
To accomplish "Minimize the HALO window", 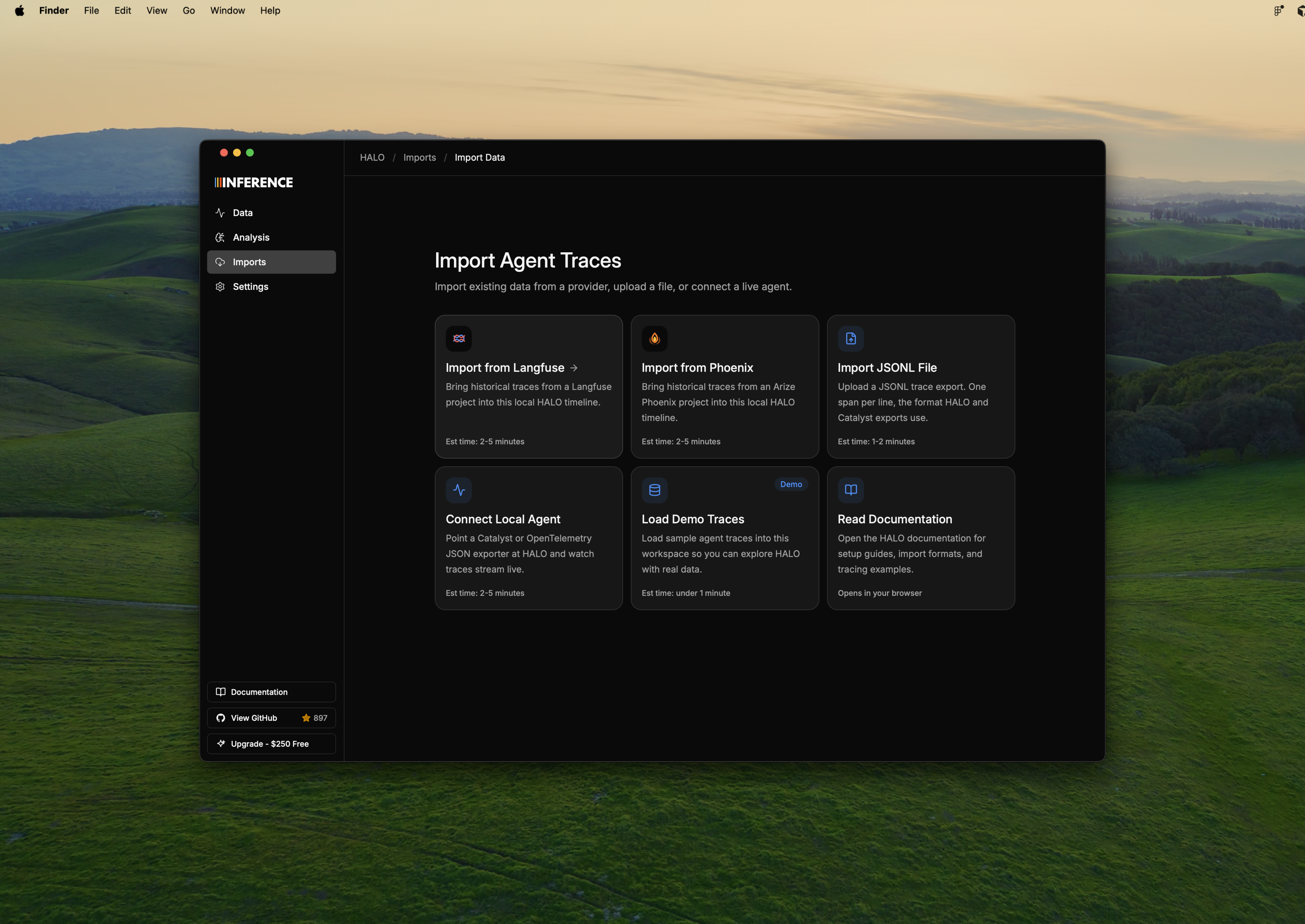I will [237, 152].
